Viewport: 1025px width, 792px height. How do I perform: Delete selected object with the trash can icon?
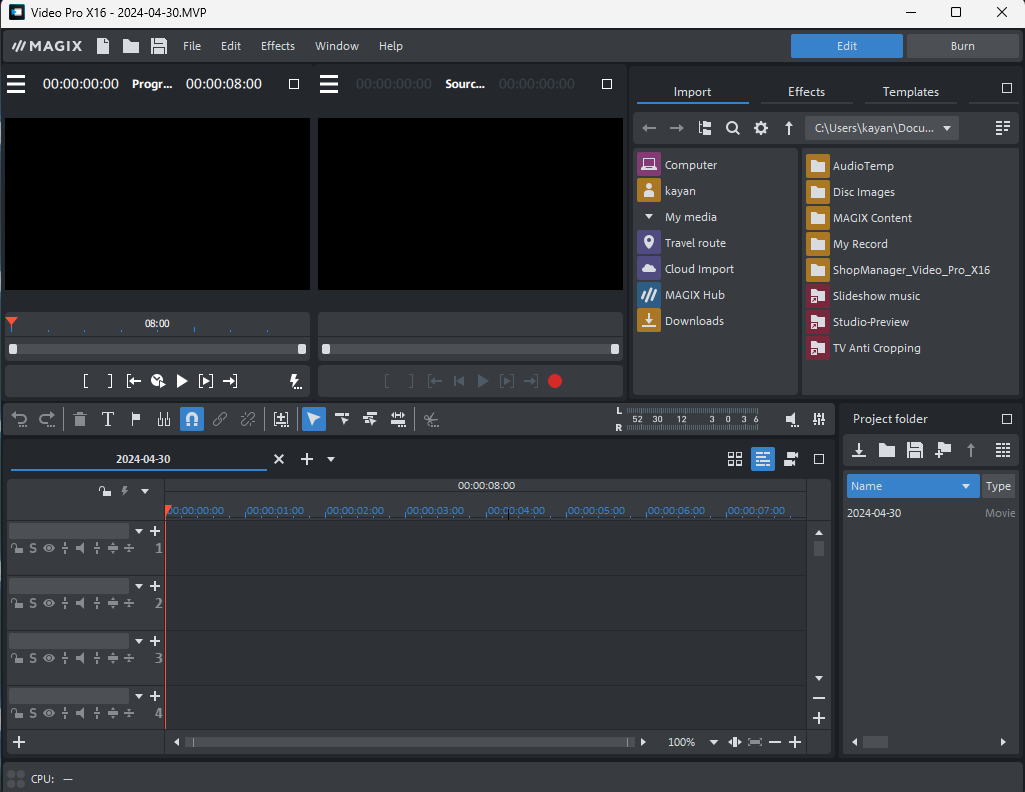point(80,420)
